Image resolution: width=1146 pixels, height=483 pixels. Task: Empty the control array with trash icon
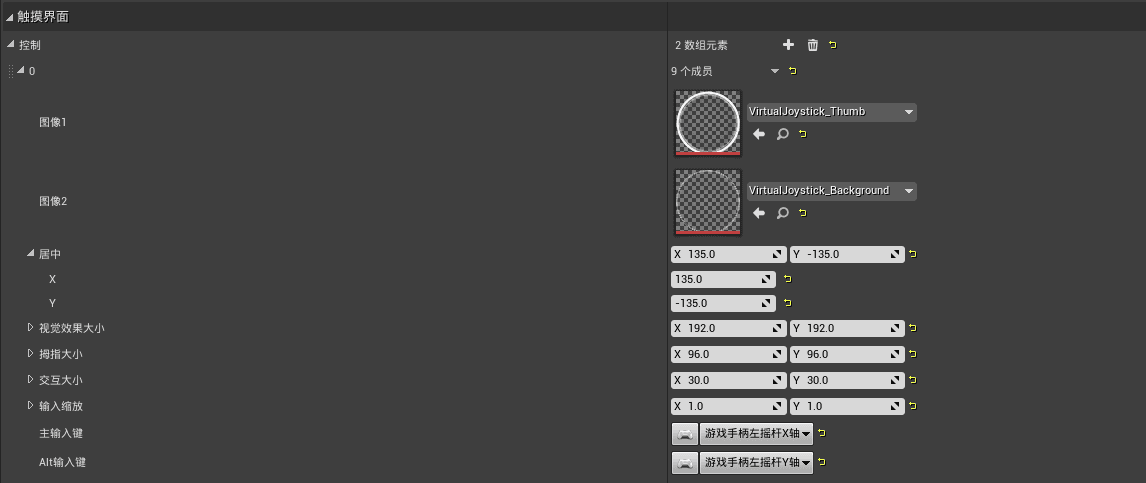(812, 45)
